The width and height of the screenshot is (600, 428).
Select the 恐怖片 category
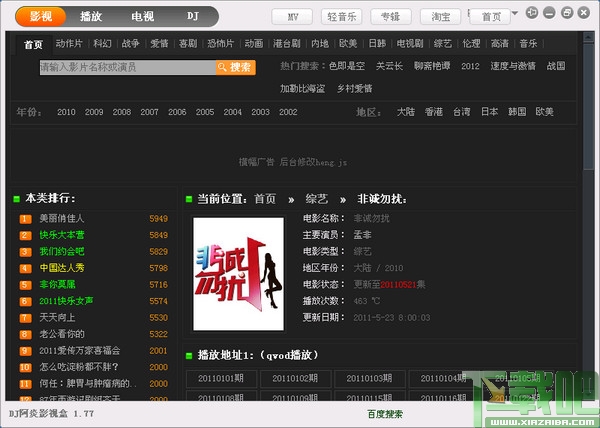click(x=220, y=44)
